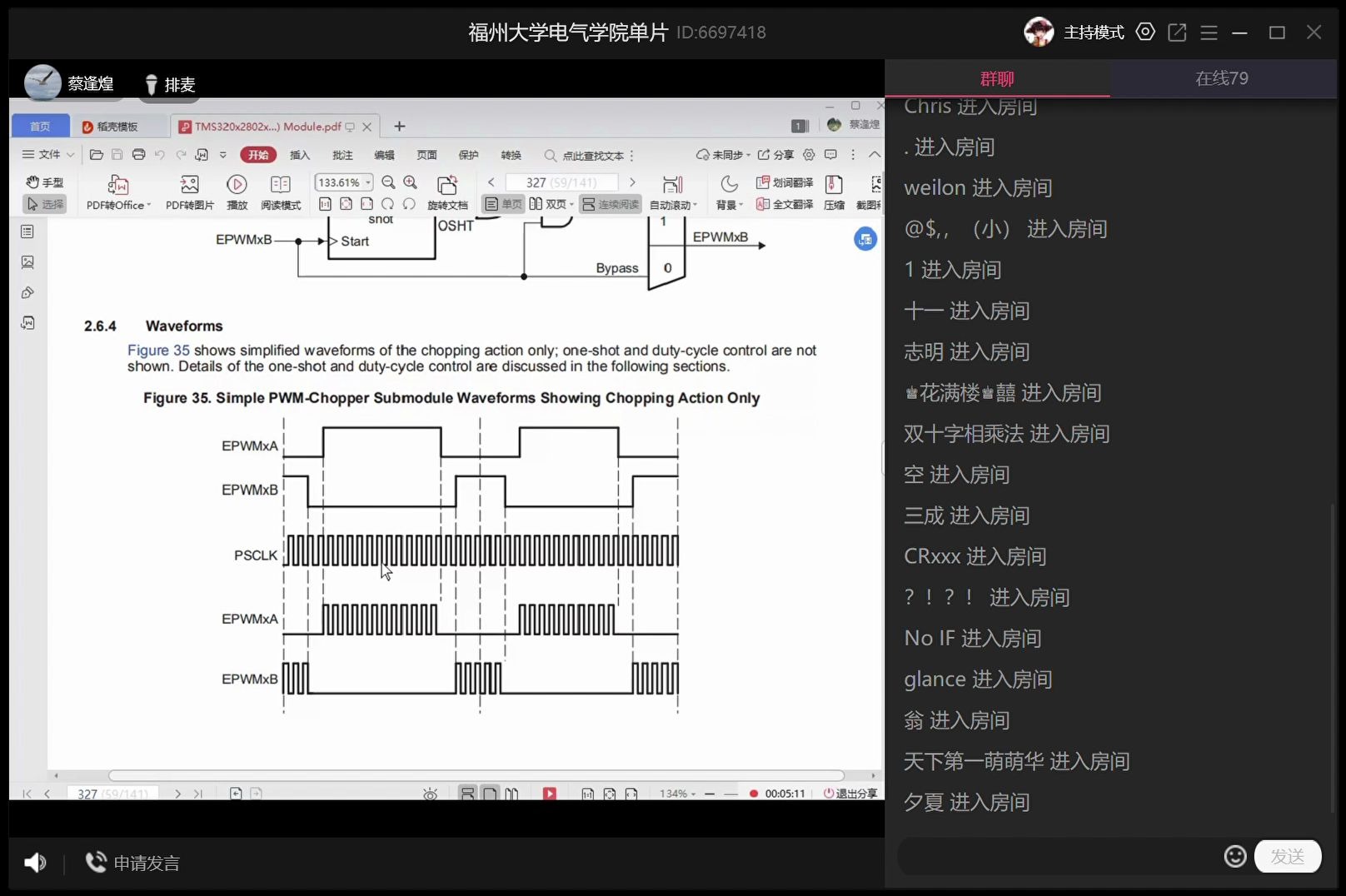
Task: Enable 全文翻译 full-text translation
Action: pos(784,203)
